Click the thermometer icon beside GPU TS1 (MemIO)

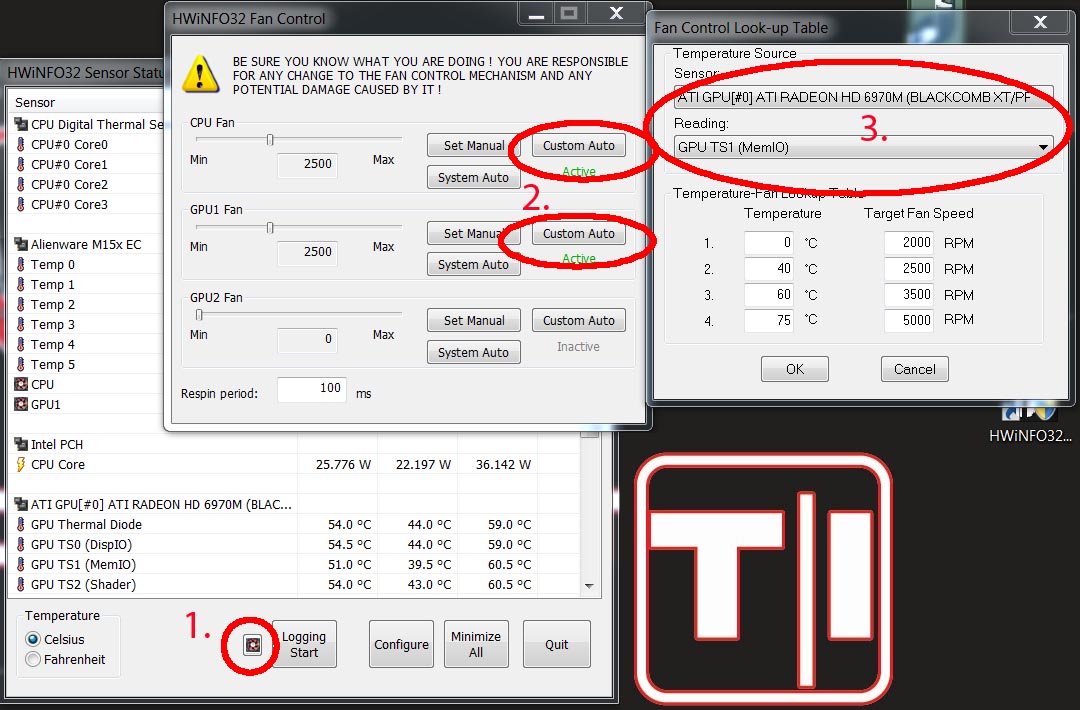[x=21, y=565]
